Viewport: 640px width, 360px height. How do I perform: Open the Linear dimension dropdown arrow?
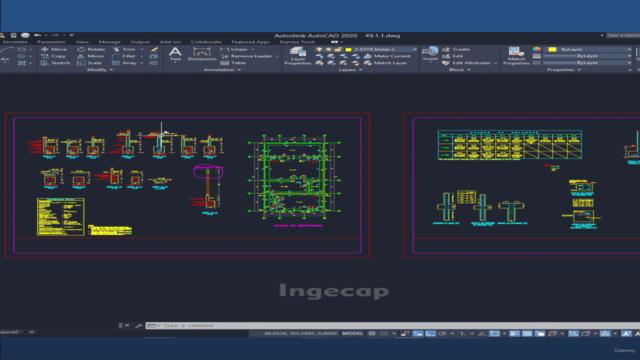click(x=253, y=49)
